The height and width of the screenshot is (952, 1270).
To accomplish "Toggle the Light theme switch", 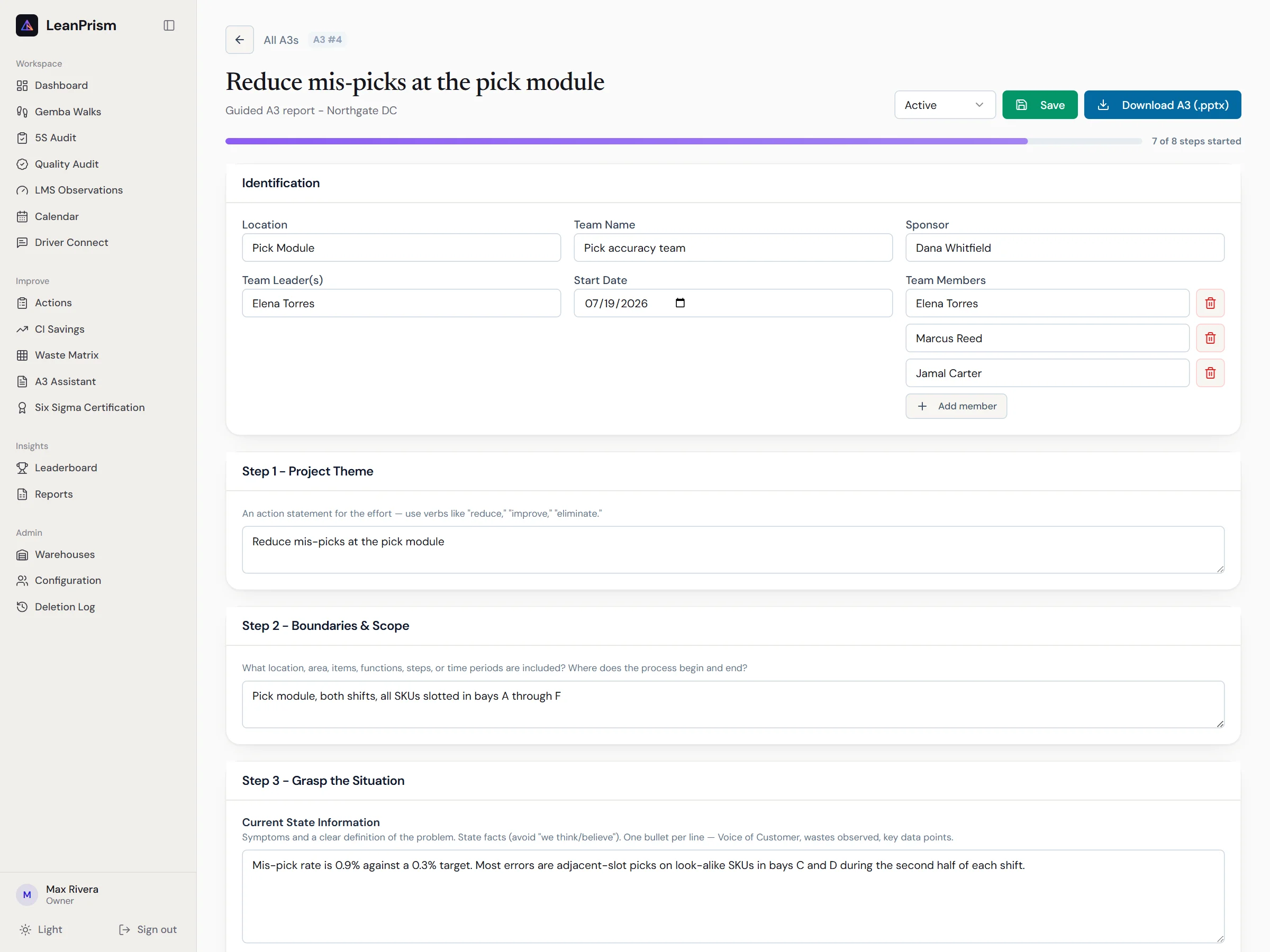I will 41,930.
